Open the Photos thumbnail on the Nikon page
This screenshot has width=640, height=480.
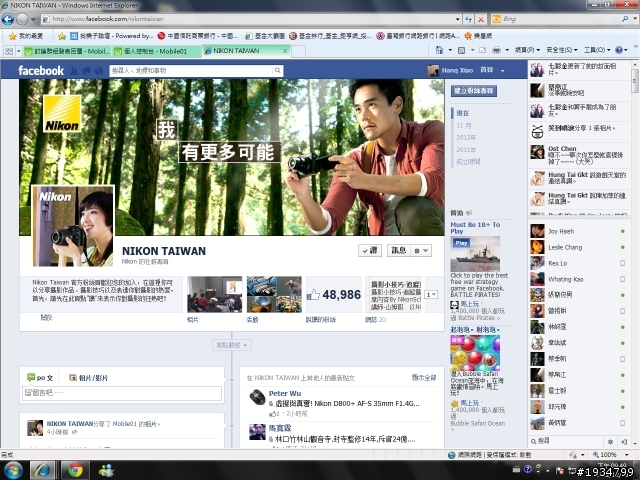(x=215, y=294)
